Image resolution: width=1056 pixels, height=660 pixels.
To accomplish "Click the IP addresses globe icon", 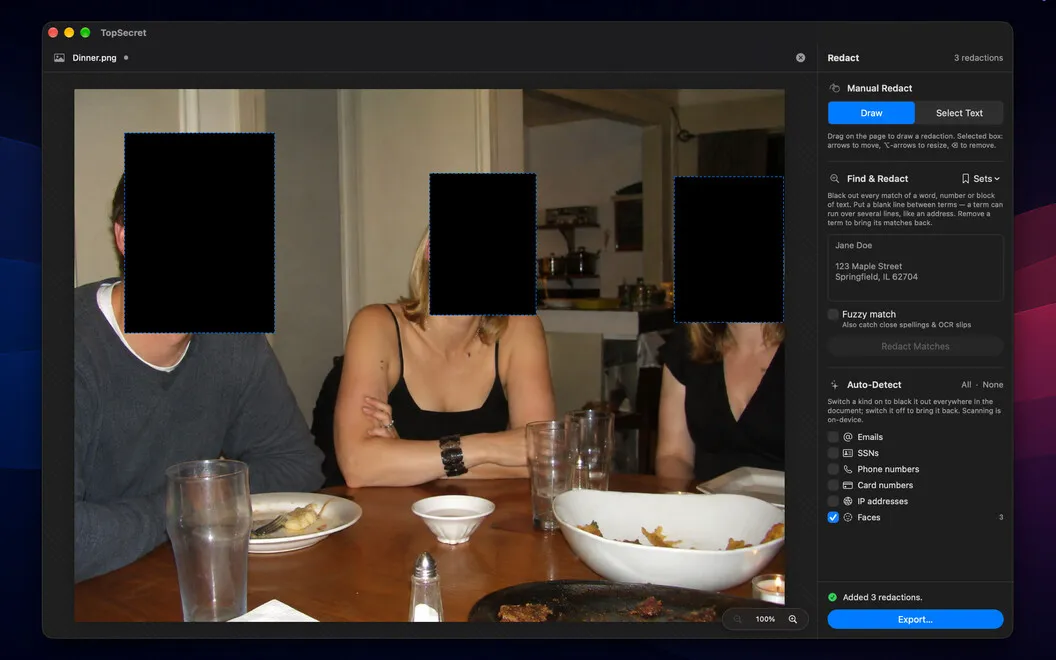I will 848,502.
